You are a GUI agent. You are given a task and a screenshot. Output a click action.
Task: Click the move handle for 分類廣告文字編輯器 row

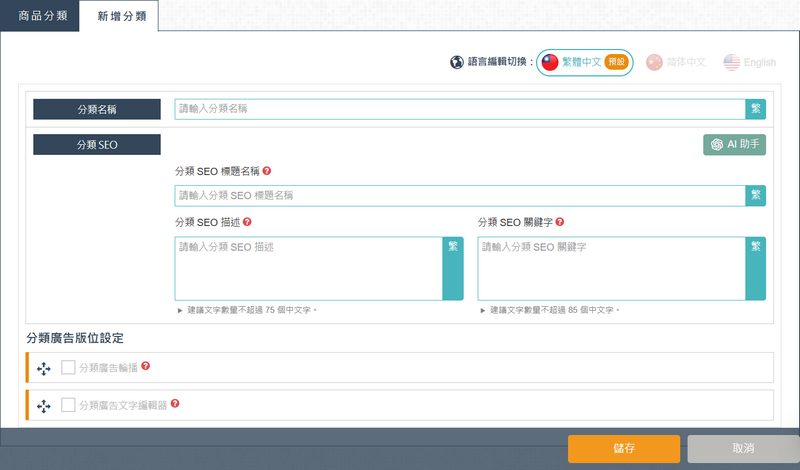(44, 405)
